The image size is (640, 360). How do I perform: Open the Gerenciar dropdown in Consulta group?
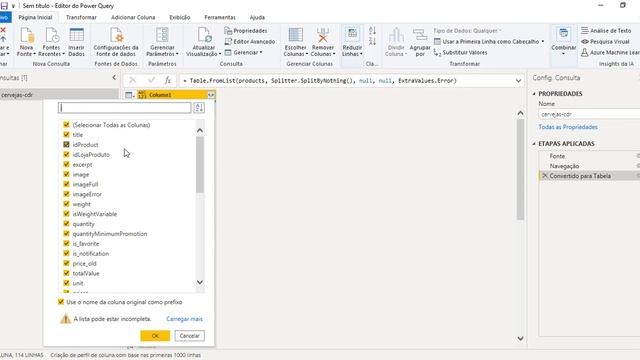coord(244,53)
